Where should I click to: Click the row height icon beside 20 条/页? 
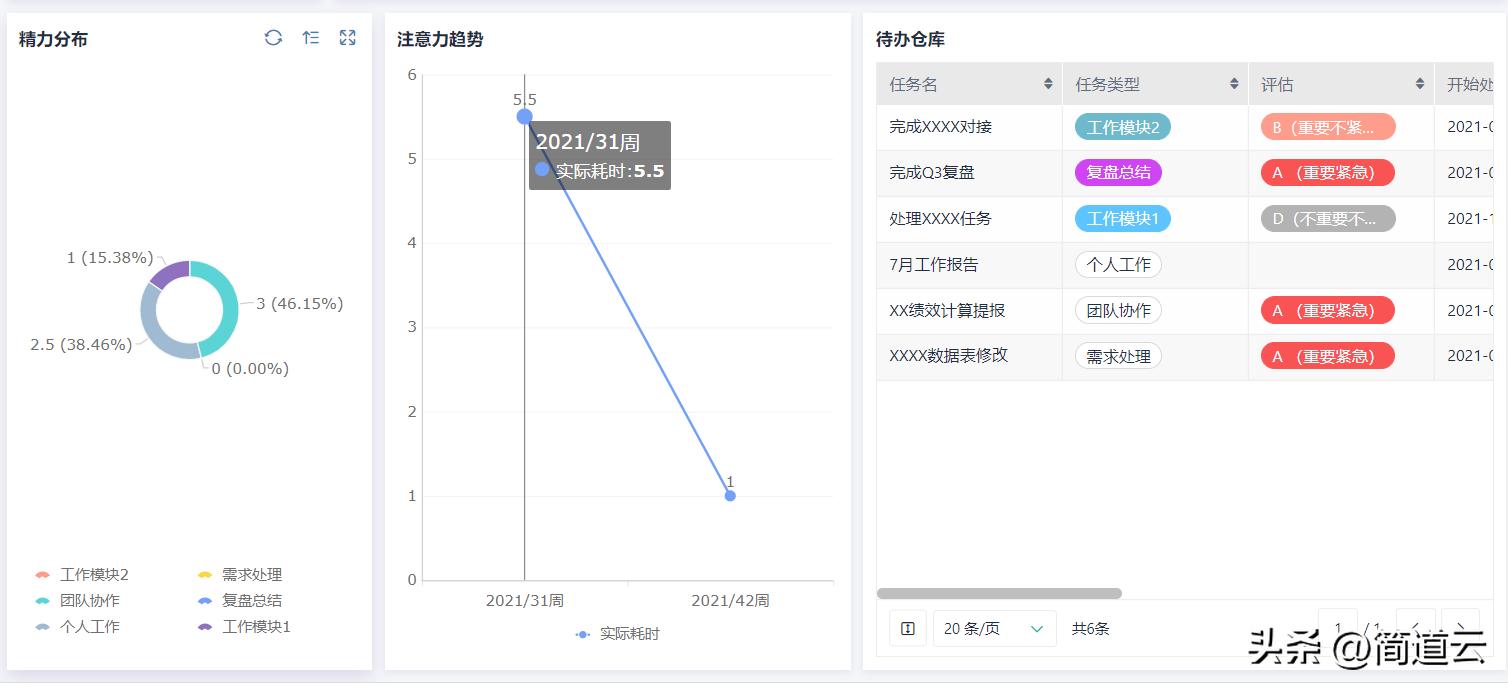point(908,629)
